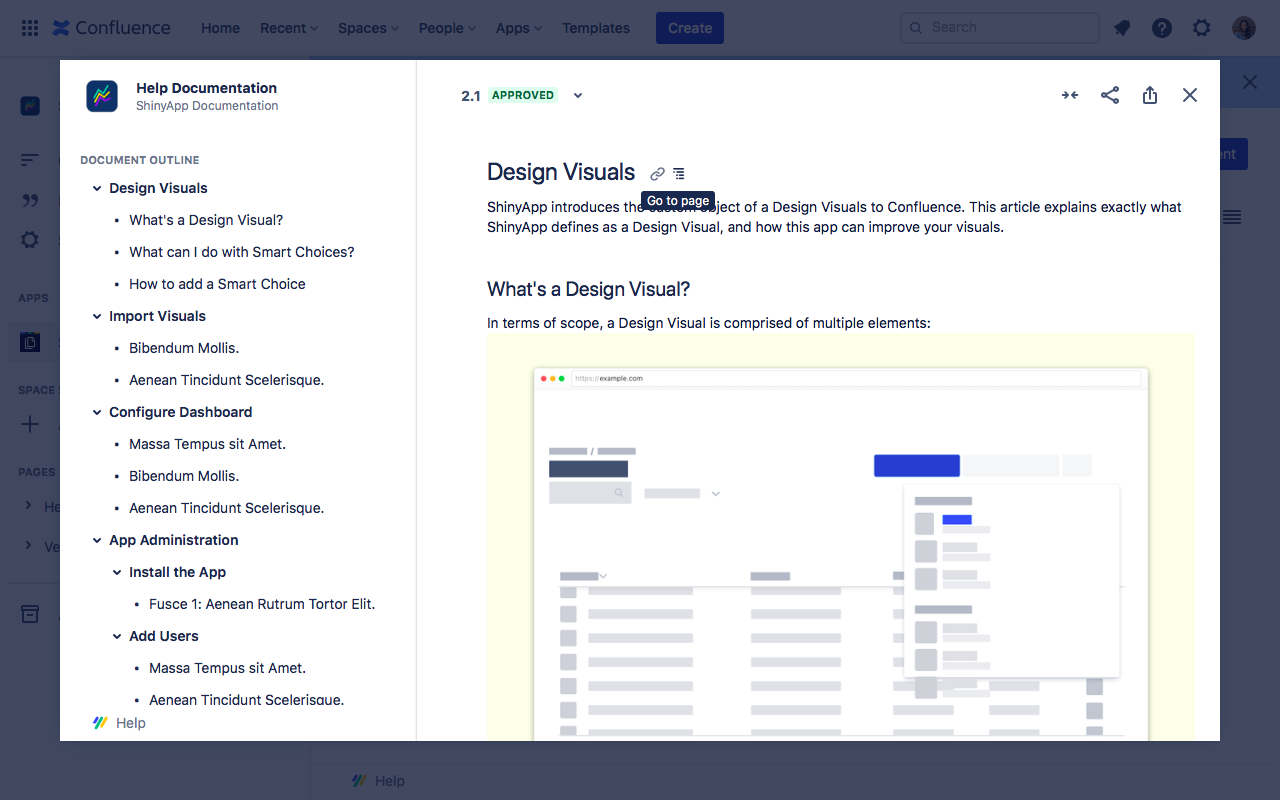Open notifications via the flag icon
Viewport: 1280px width, 800px height.
click(x=1121, y=27)
